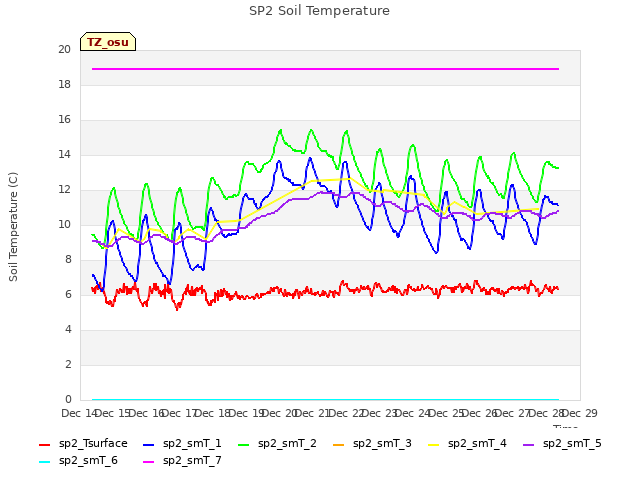Click the 20 y-axis tick label
This screenshot has width=640, height=480.
point(64,50)
